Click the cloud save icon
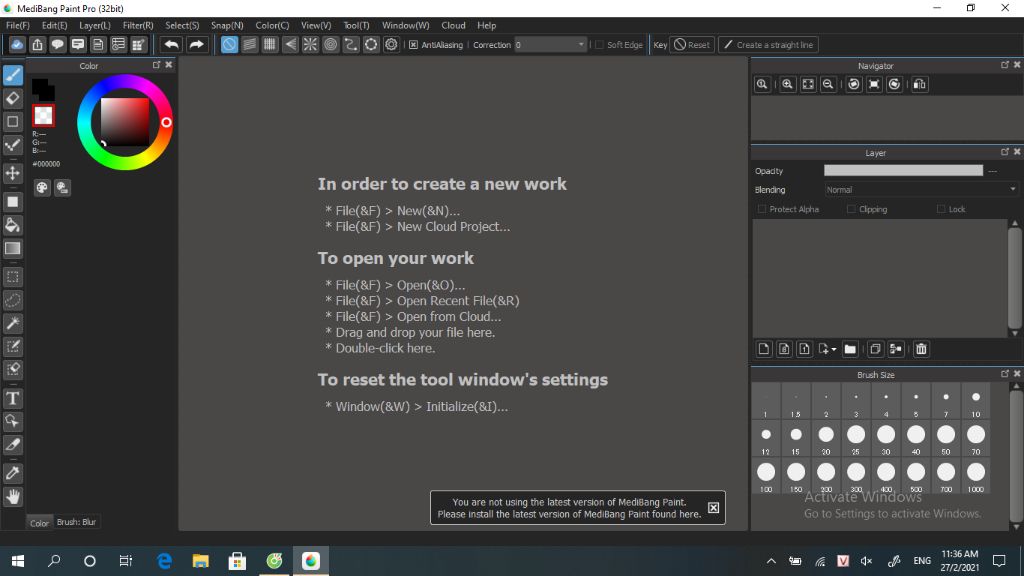1024x576 pixels. click(17, 44)
